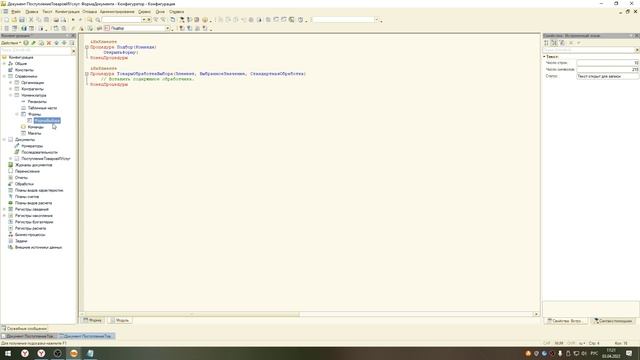Viewport: 640px width, 360px height.
Task: Select Регистры накопления in the tree
Action: pyautogui.click(x=34, y=216)
